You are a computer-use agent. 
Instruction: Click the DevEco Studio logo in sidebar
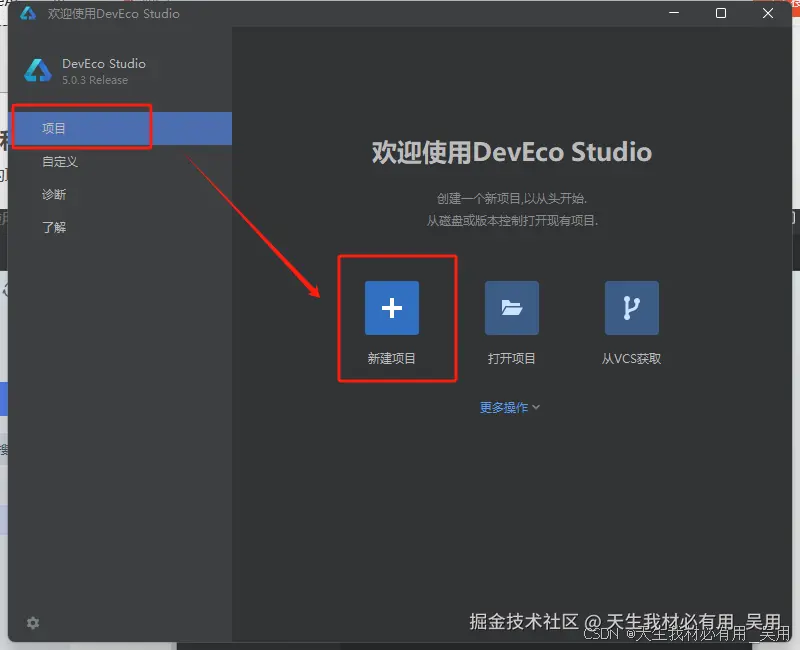pos(38,70)
